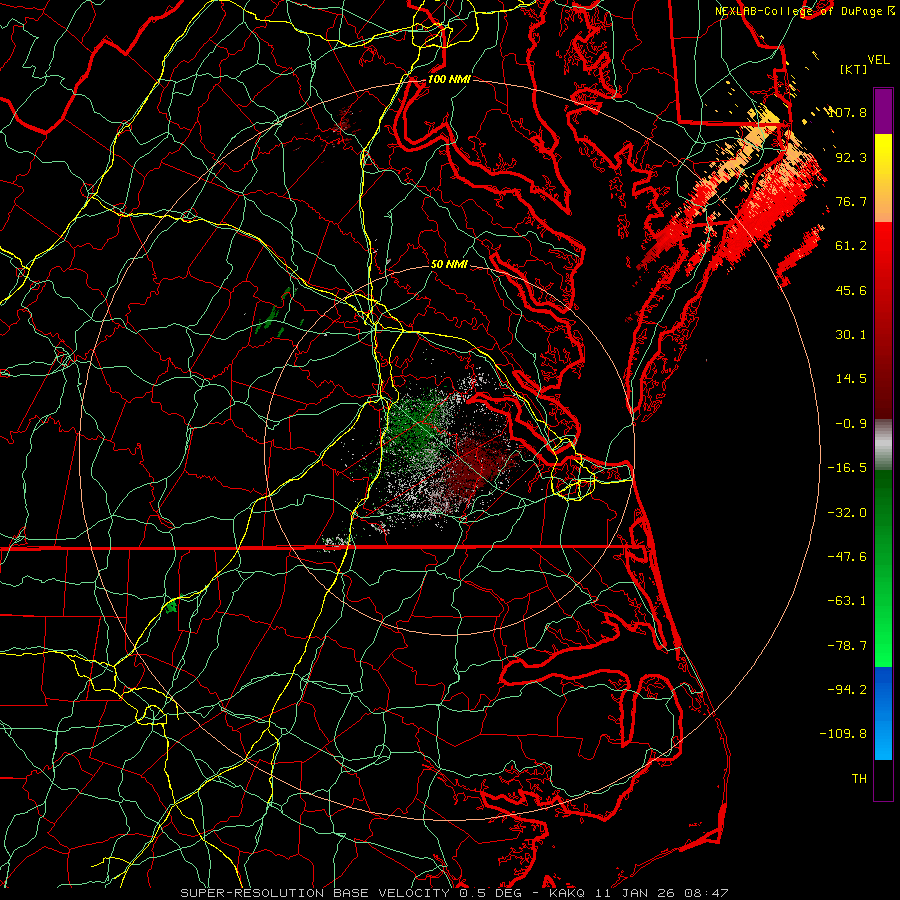Click the 61.2 legend value
The height and width of the screenshot is (900, 900).
pos(852,246)
